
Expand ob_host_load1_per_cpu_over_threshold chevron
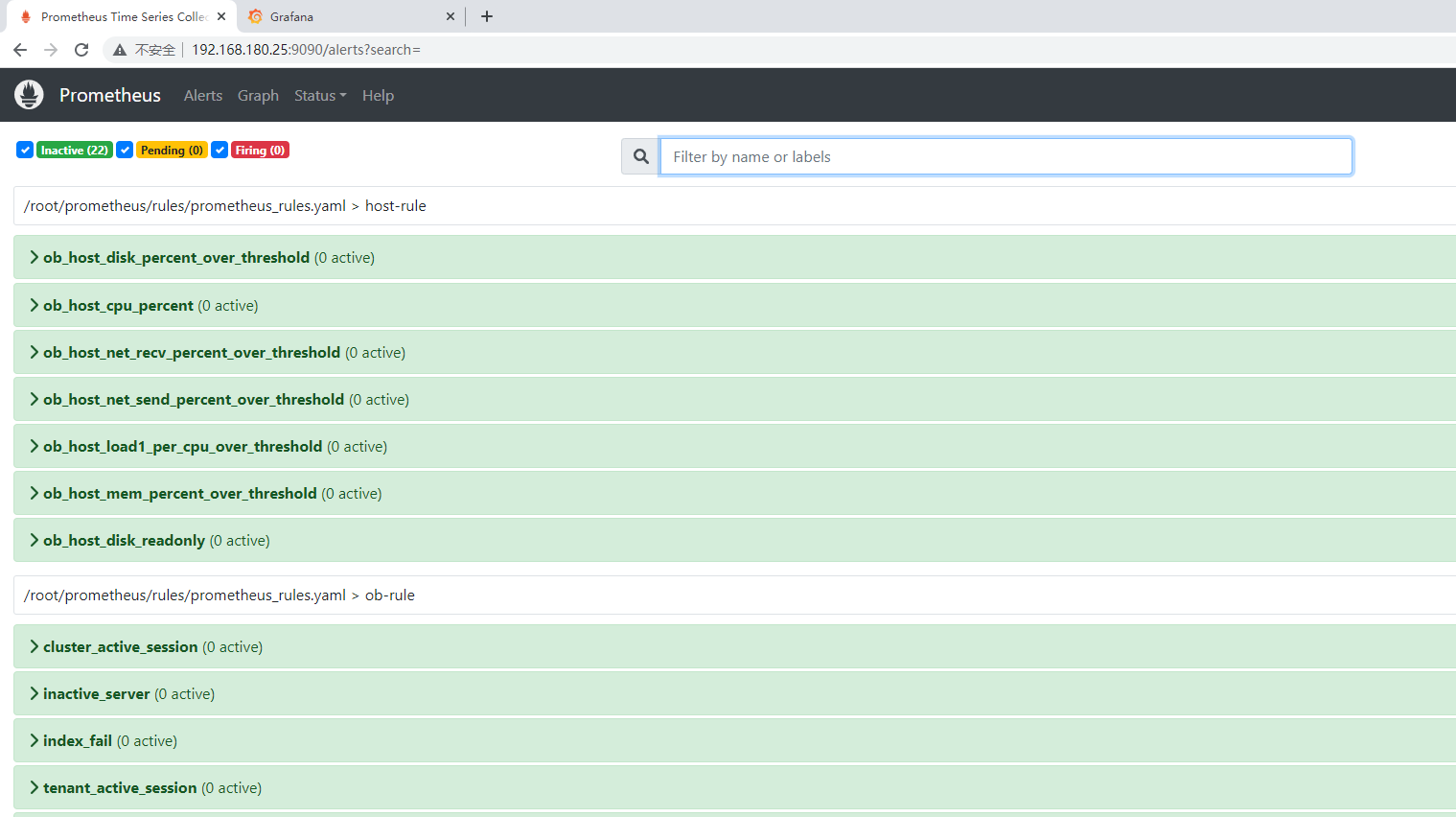35,446
